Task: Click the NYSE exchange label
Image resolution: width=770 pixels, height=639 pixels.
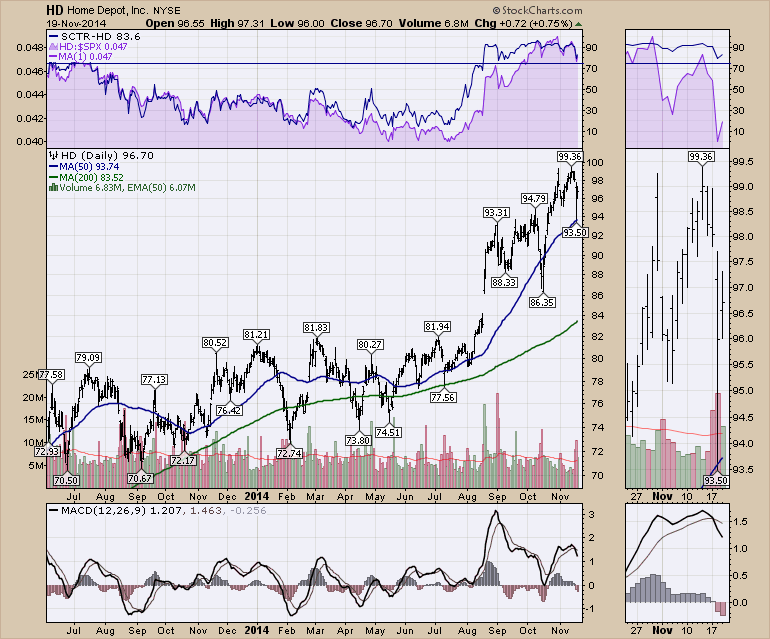Action: [167, 10]
